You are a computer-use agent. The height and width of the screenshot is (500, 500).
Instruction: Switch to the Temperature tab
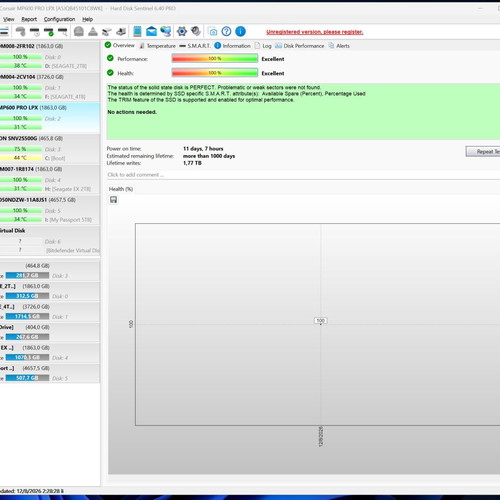[157, 46]
